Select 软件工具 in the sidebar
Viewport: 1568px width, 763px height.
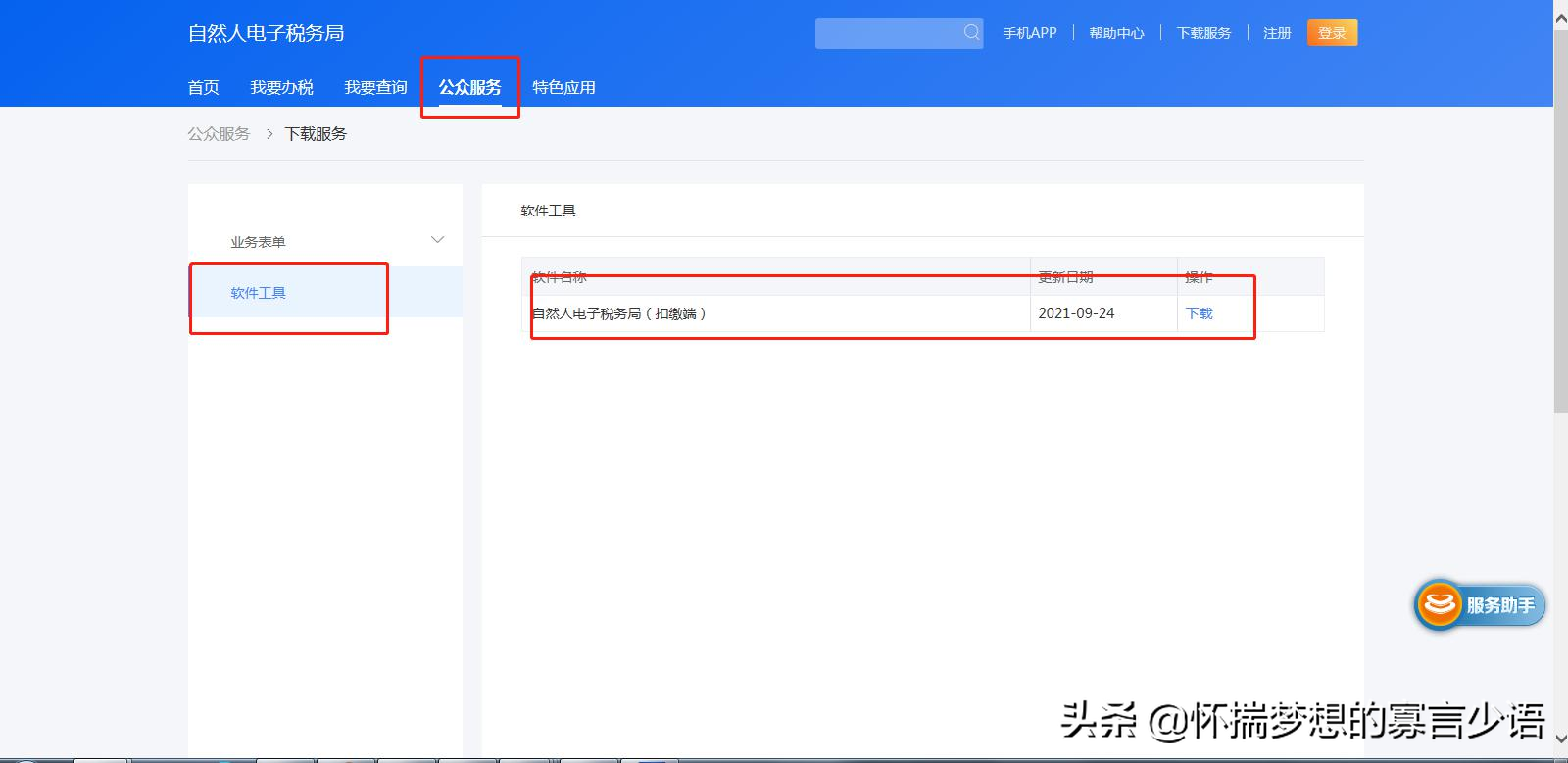point(325,292)
